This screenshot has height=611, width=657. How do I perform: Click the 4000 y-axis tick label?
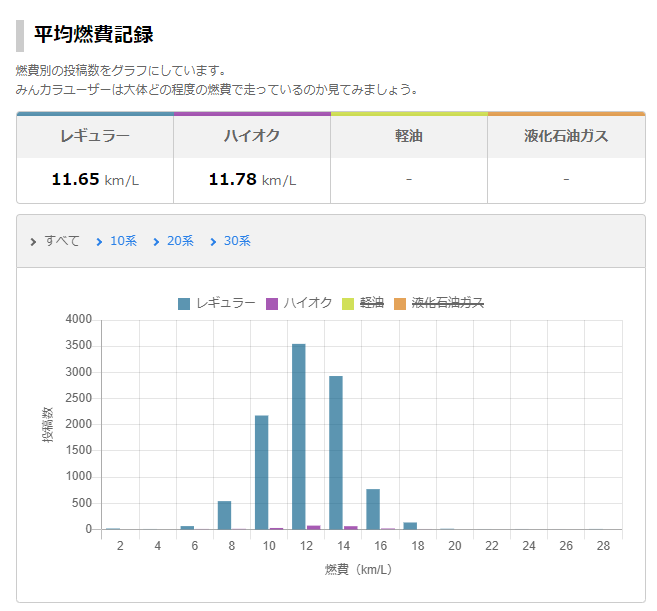(x=78, y=319)
